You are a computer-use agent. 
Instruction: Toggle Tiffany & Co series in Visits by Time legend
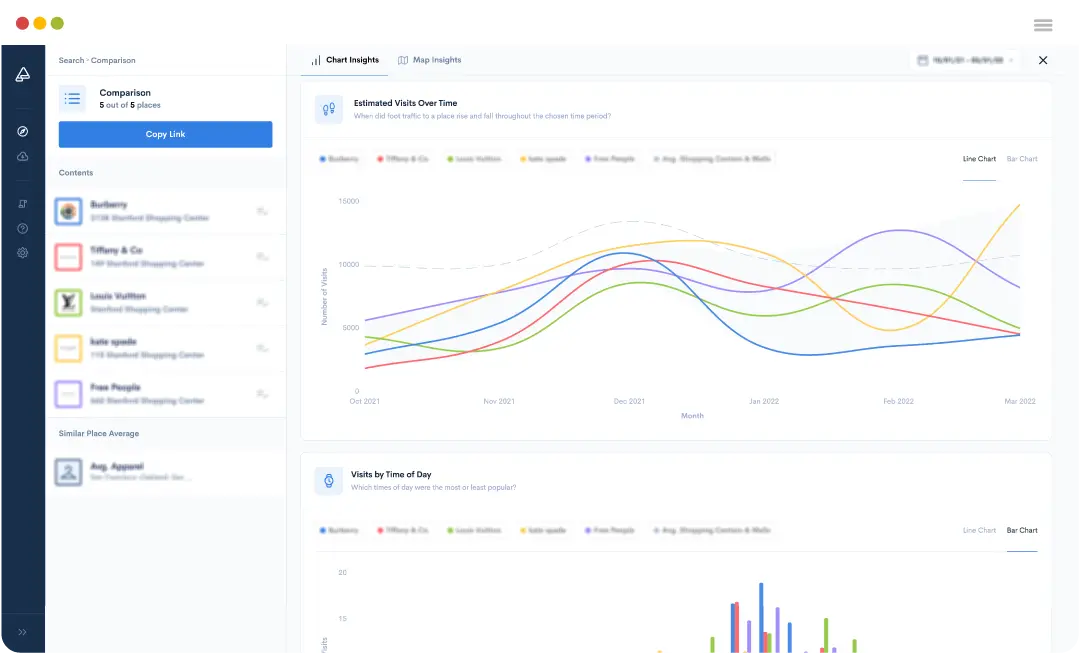pyautogui.click(x=403, y=531)
